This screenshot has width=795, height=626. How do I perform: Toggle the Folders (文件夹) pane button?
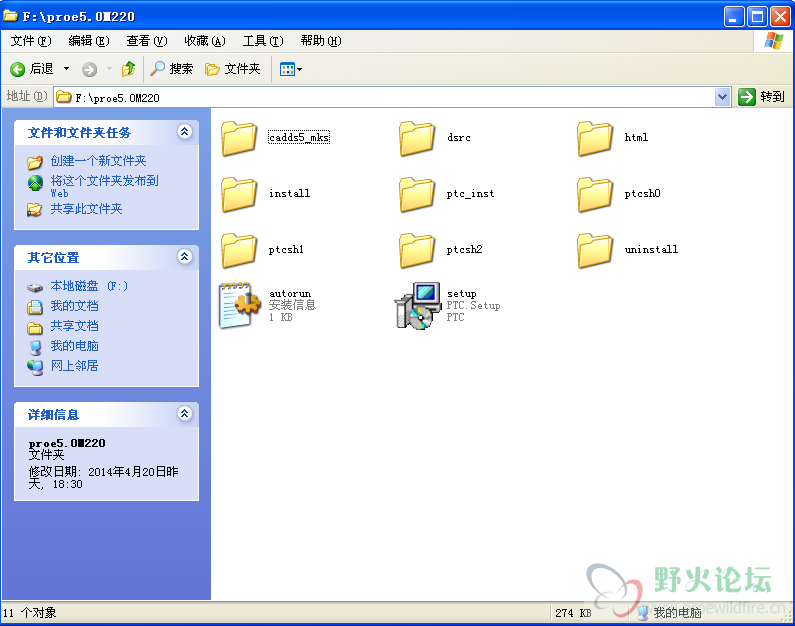tap(233, 68)
